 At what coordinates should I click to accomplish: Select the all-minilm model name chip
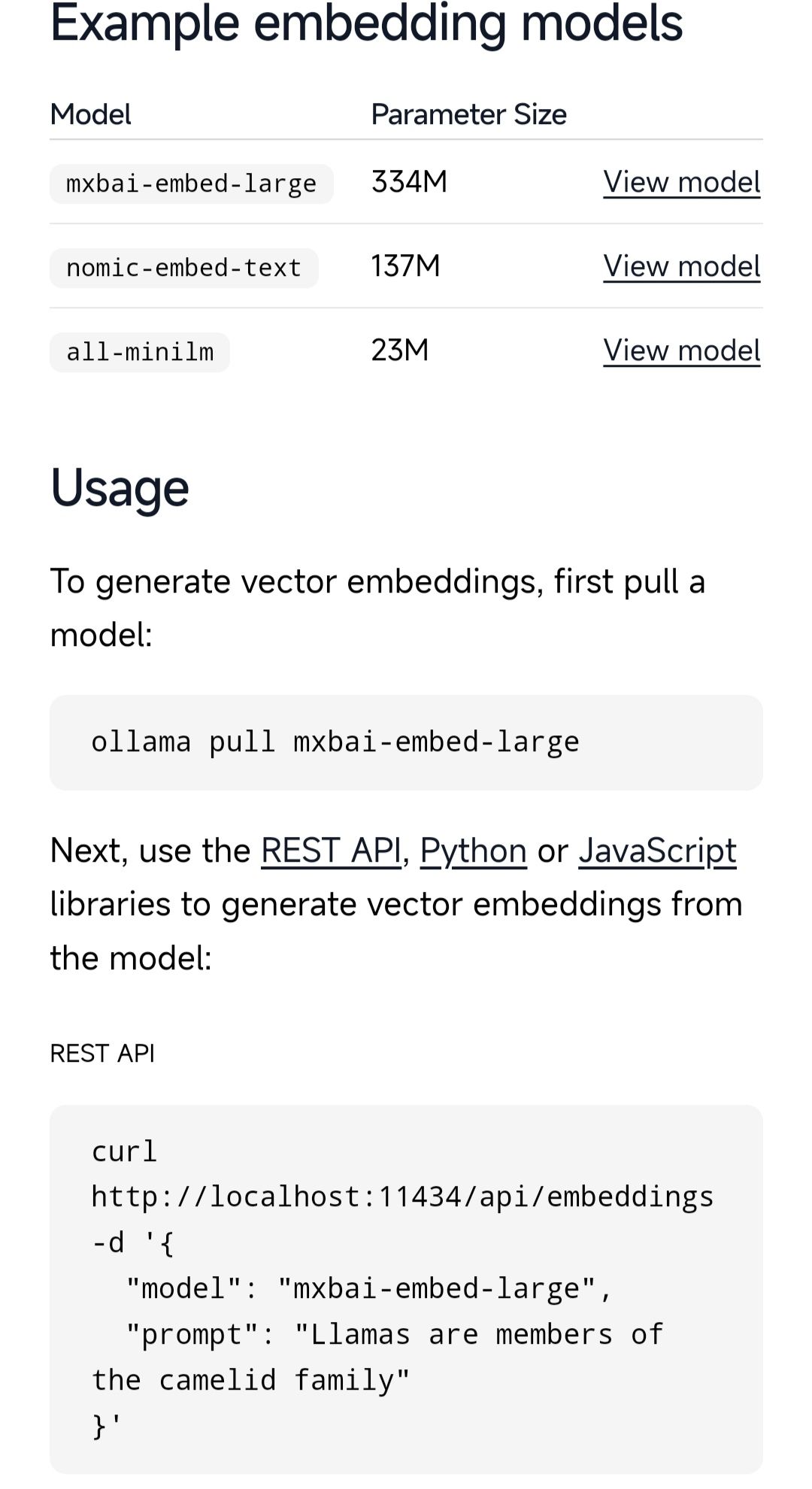coord(140,353)
